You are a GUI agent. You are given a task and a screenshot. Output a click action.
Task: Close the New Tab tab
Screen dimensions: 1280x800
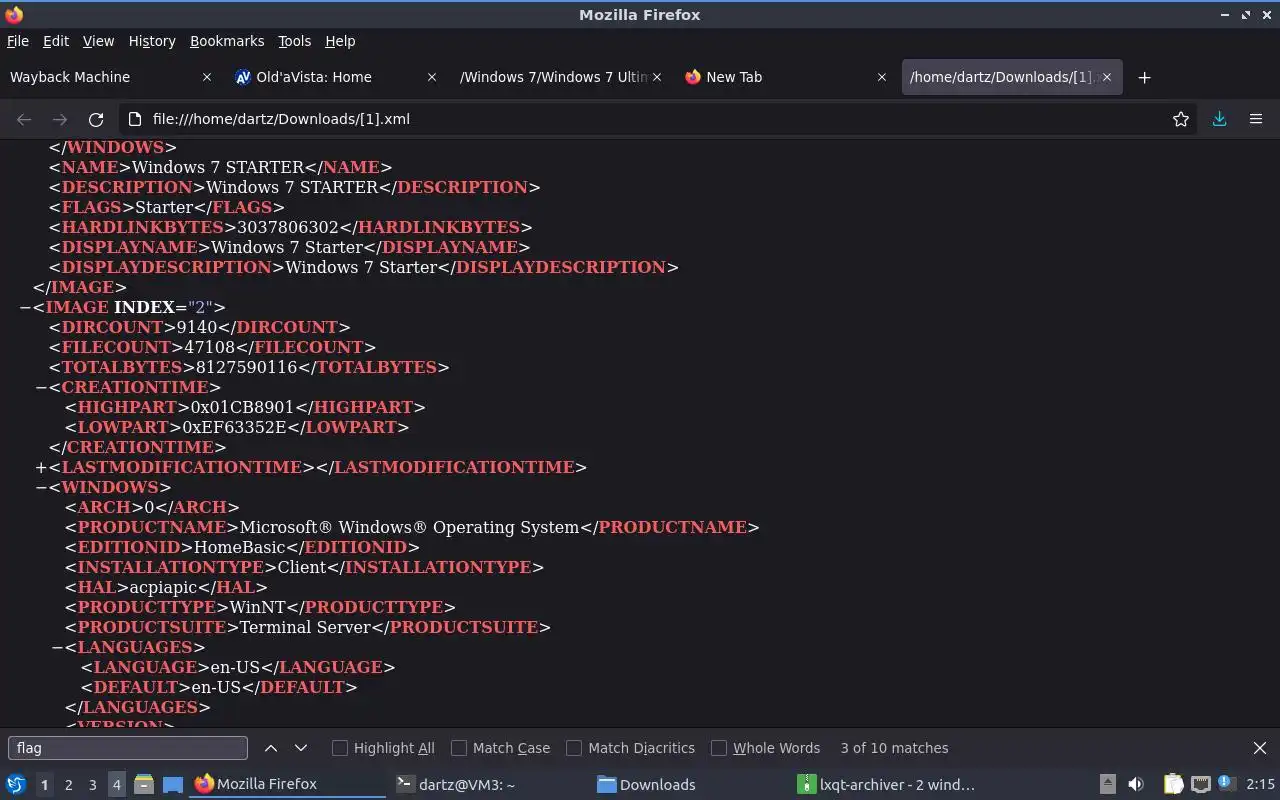tap(881, 77)
